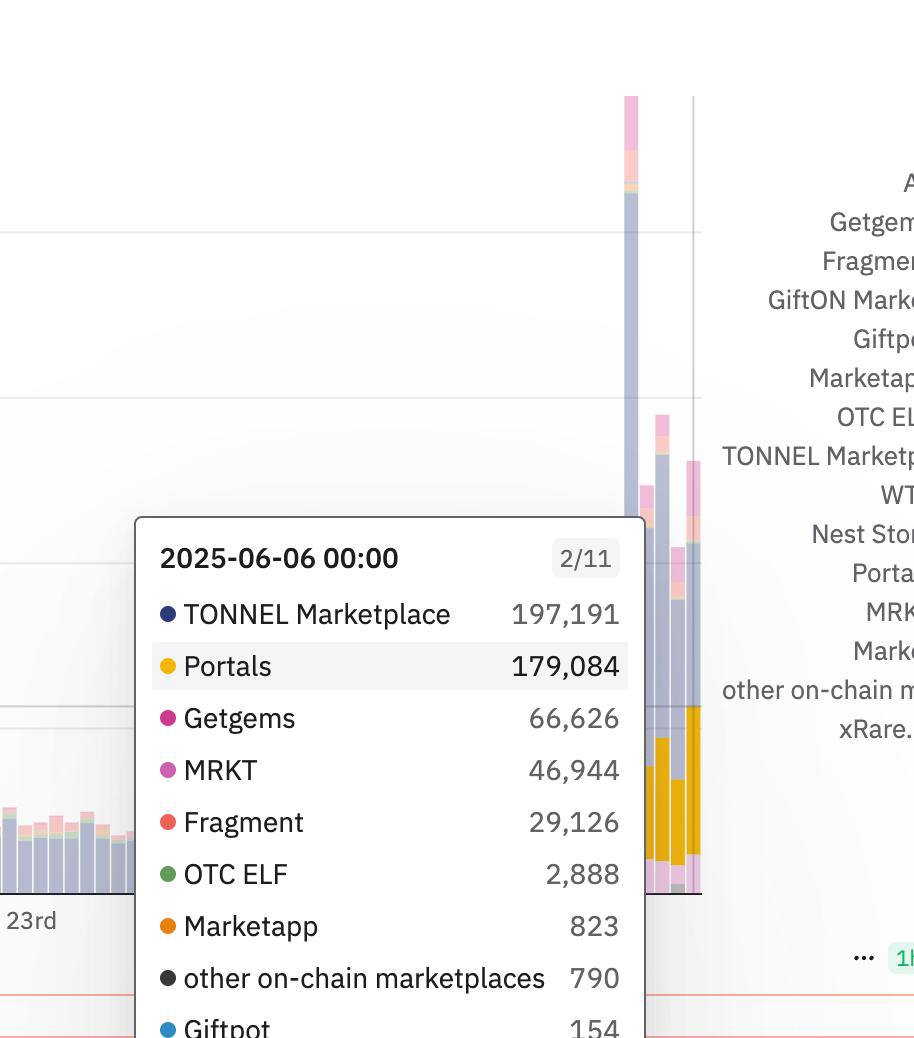Click the dark blue TONNEL Marketplace dot in tooltip
The height and width of the screenshot is (1038, 914).
(168, 614)
